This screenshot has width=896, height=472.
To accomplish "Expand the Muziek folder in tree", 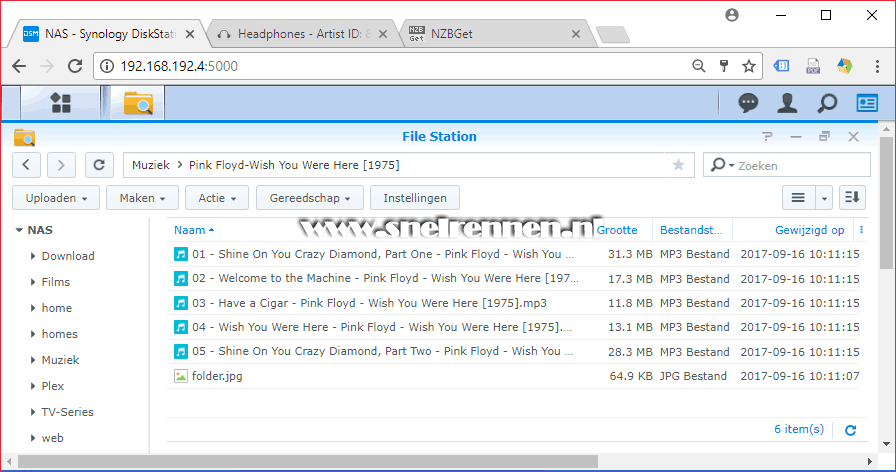I will pos(33,360).
